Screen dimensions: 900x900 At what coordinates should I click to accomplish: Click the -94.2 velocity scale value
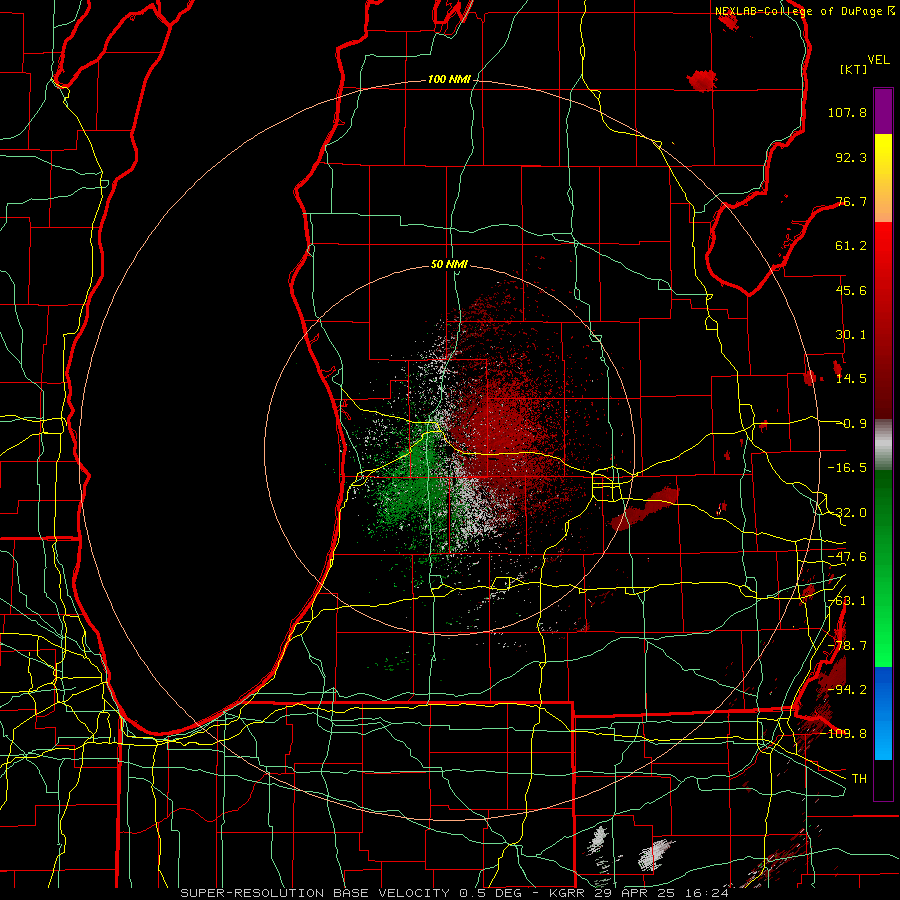pyautogui.click(x=847, y=689)
